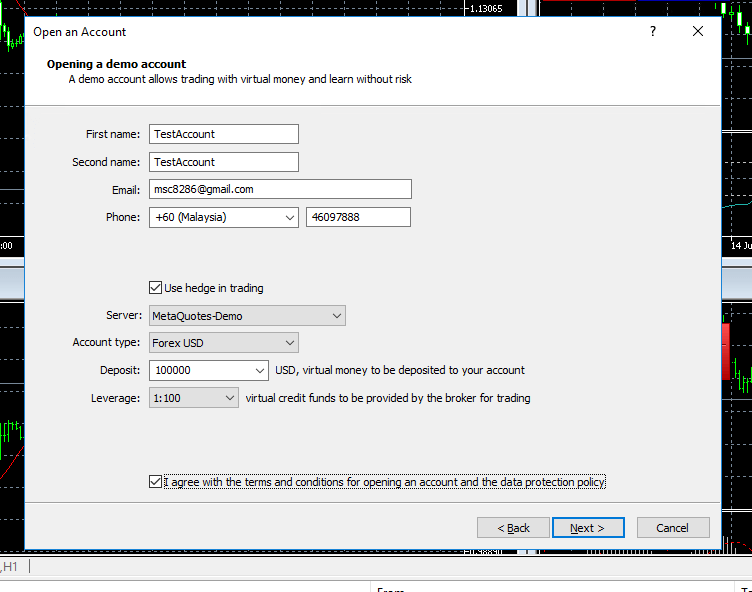Select the Email input field
The height and width of the screenshot is (592, 752).
click(x=280, y=189)
